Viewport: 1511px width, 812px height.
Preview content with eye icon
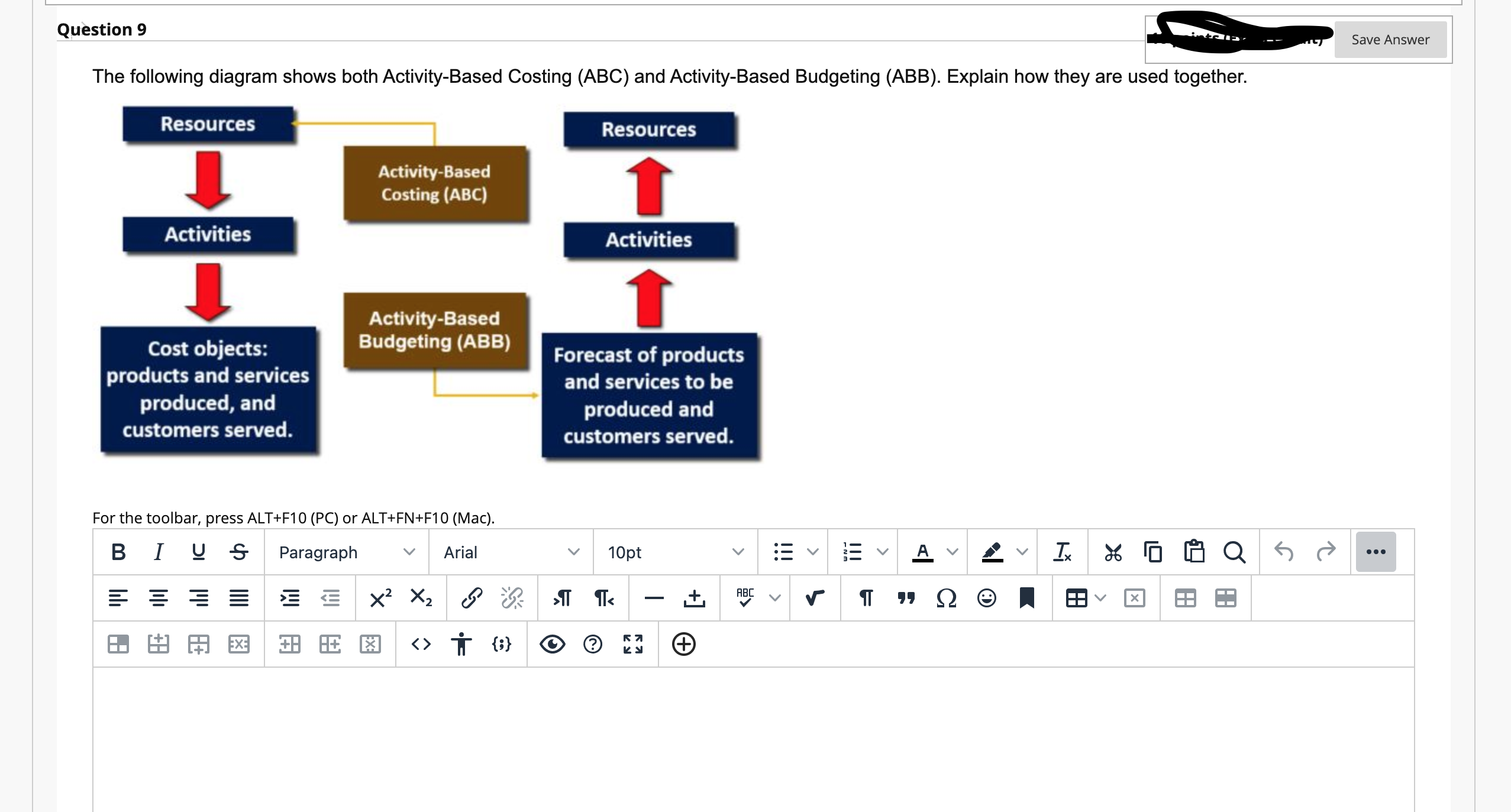[x=552, y=644]
